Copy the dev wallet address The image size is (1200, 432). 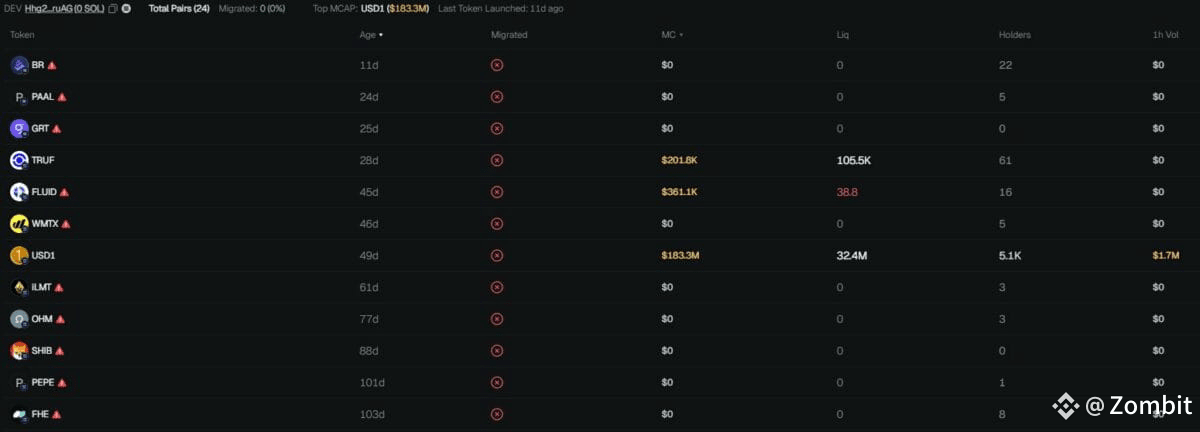click(x=113, y=8)
